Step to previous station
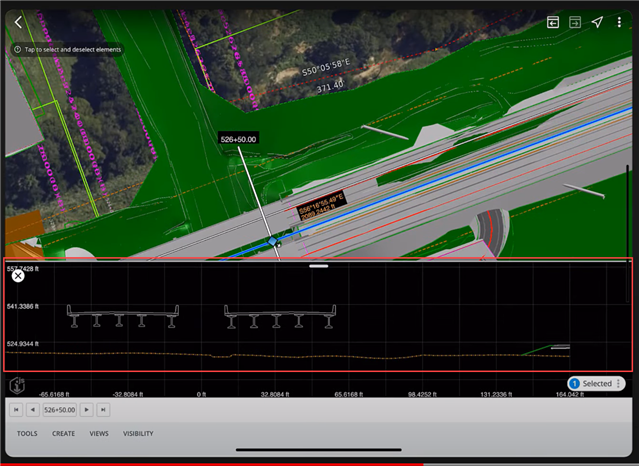This screenshot has width=639, height=466. pos(32,410)
